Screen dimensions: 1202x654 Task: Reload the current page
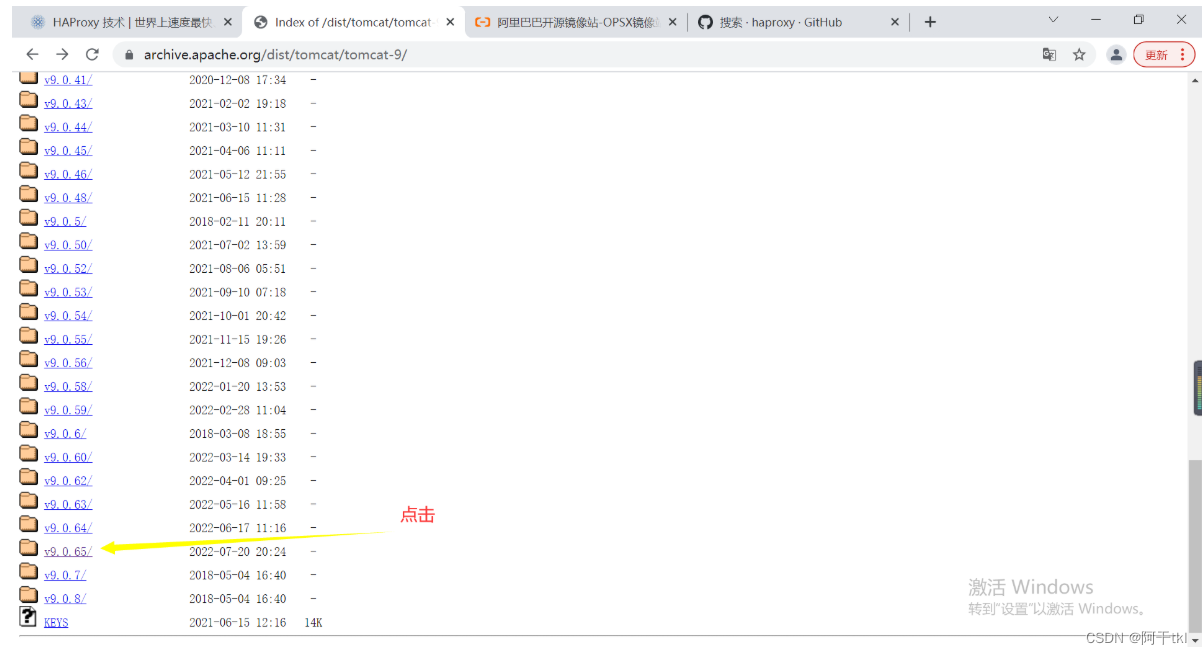[x=92, y=55]
